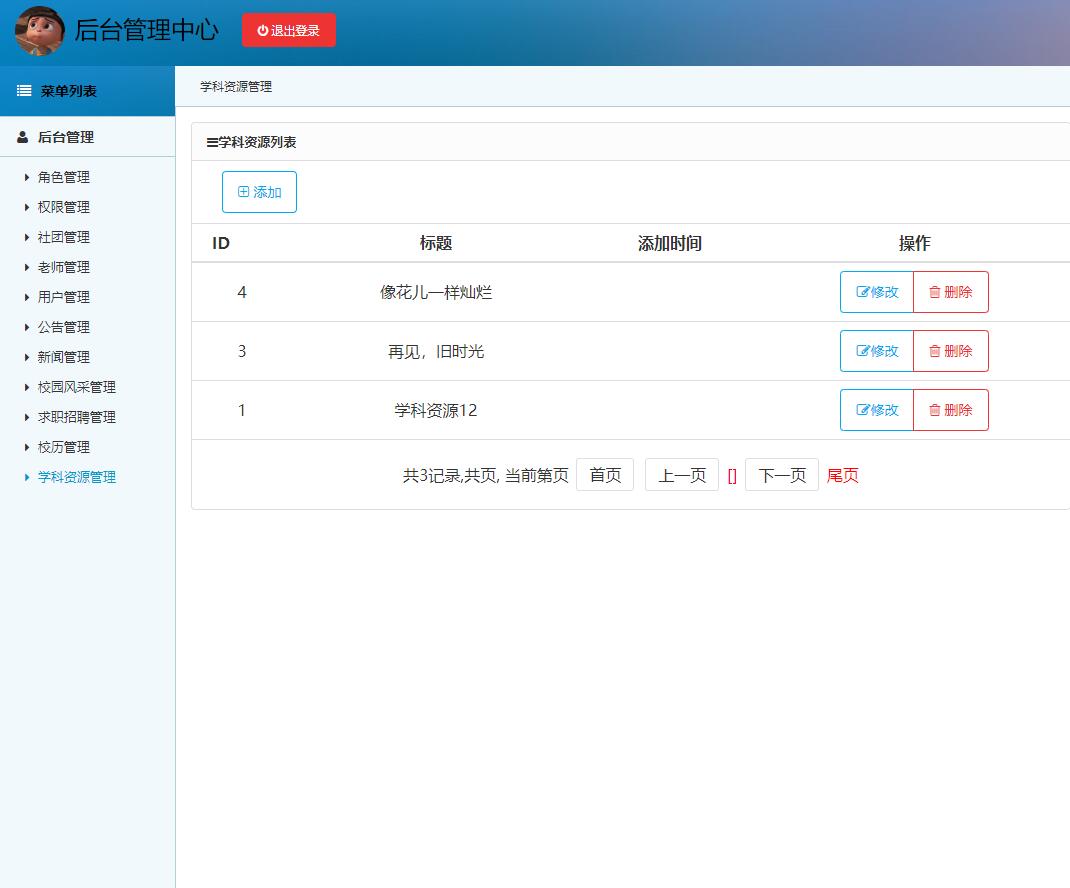Click the plus icon on the 添加 button
The height and width of the screenshot is (888, 1070).
[243, 191]
